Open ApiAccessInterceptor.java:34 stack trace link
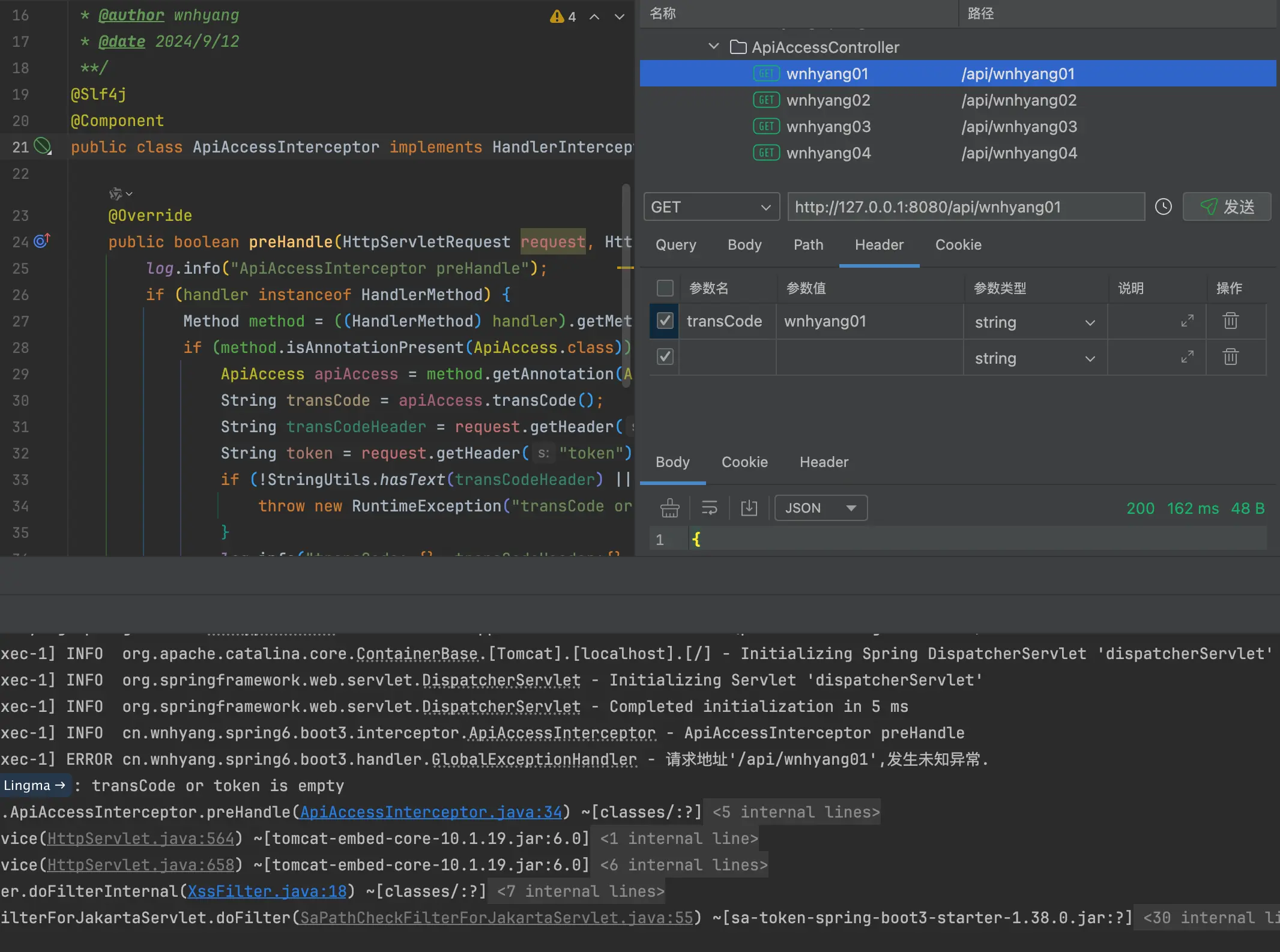 (430, 812)
